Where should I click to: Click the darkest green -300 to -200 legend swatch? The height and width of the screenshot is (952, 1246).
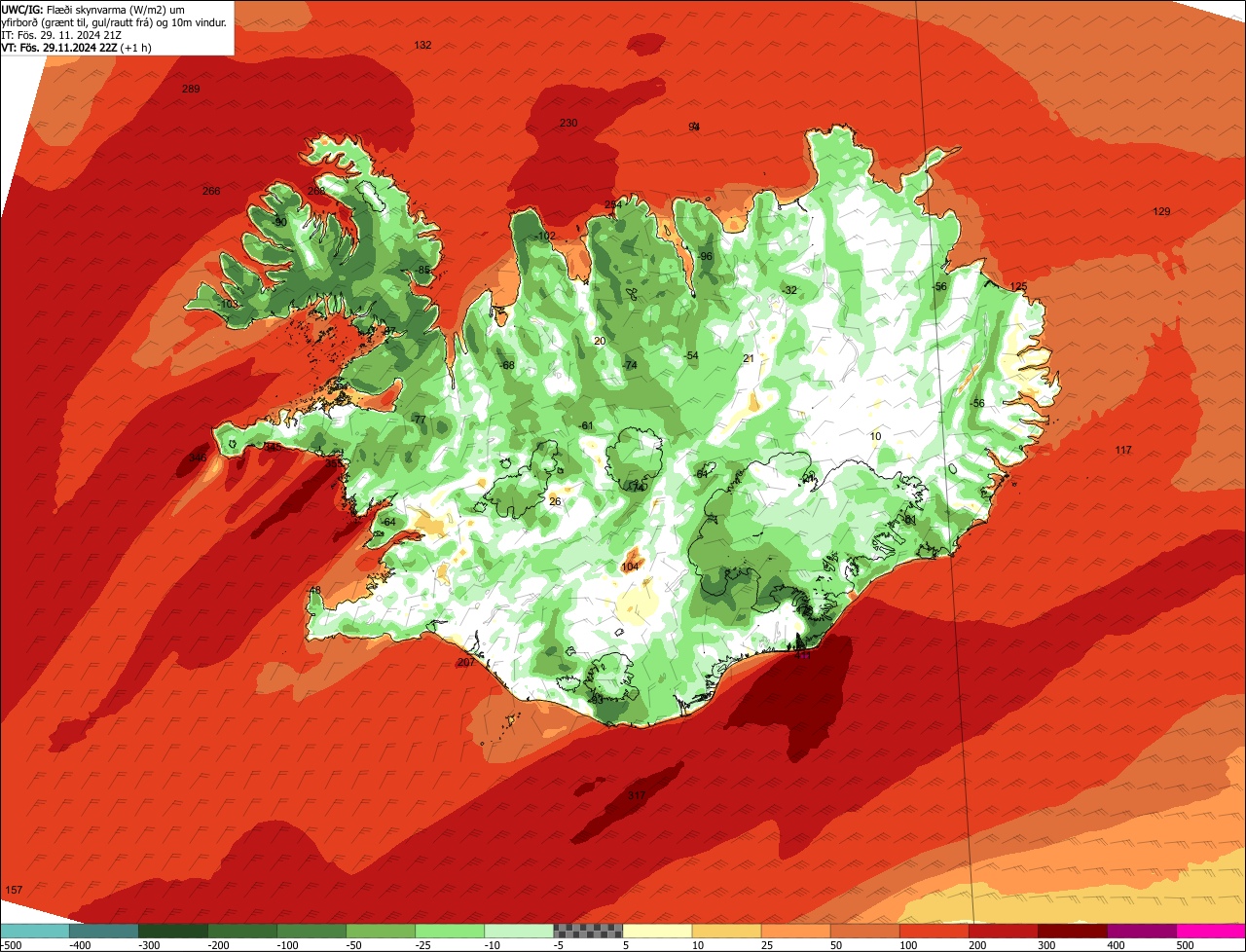tap(173, 931)
